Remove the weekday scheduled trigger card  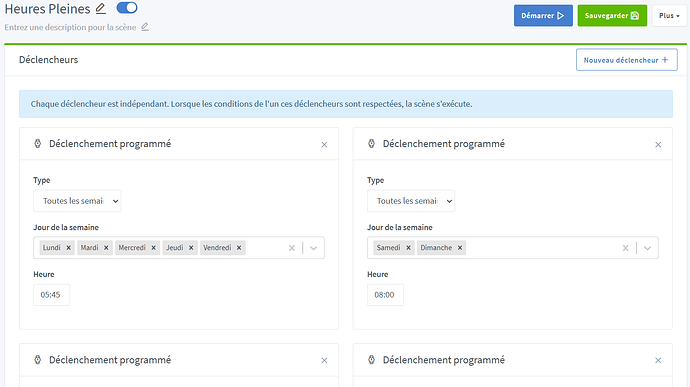coord(324,144)
